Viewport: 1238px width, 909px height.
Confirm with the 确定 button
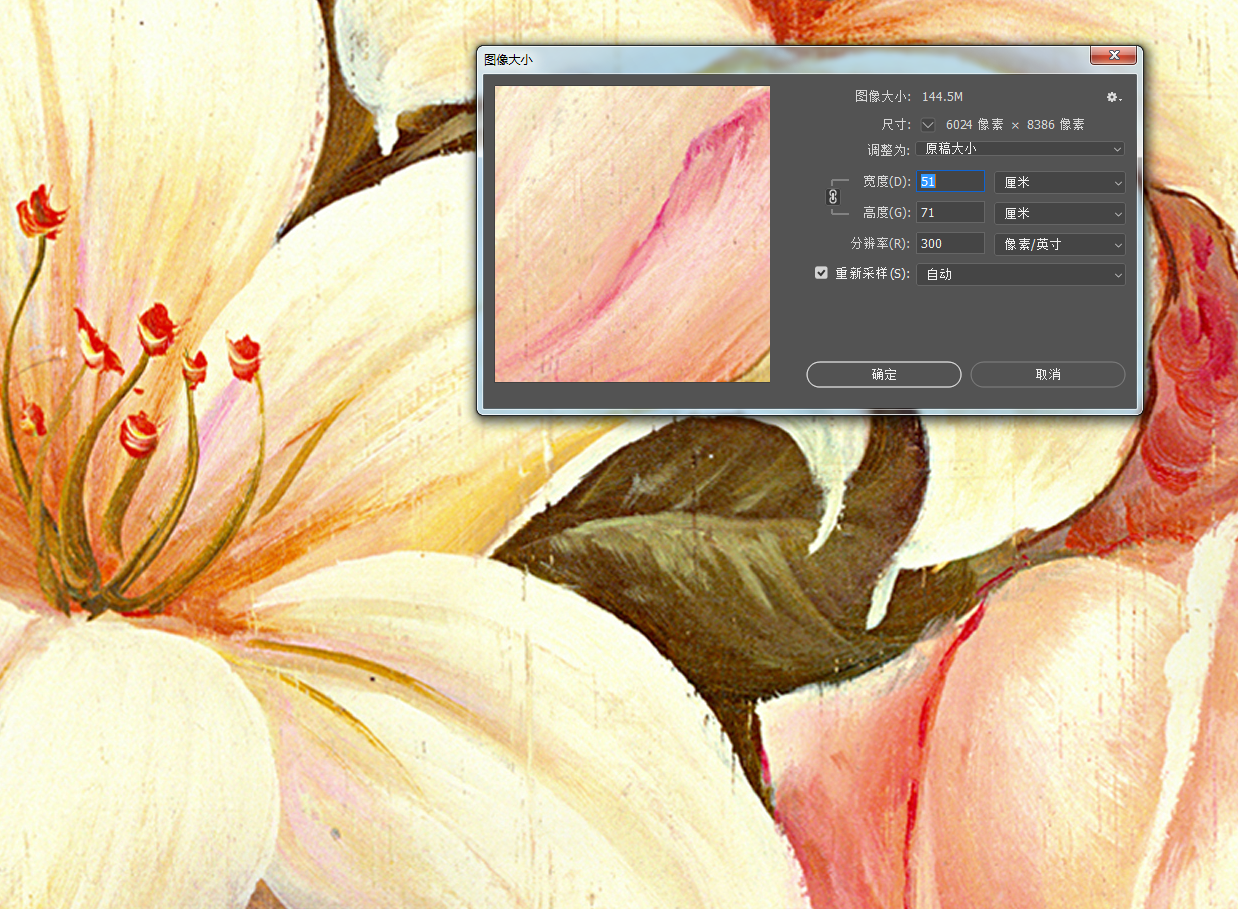(884, 375)
